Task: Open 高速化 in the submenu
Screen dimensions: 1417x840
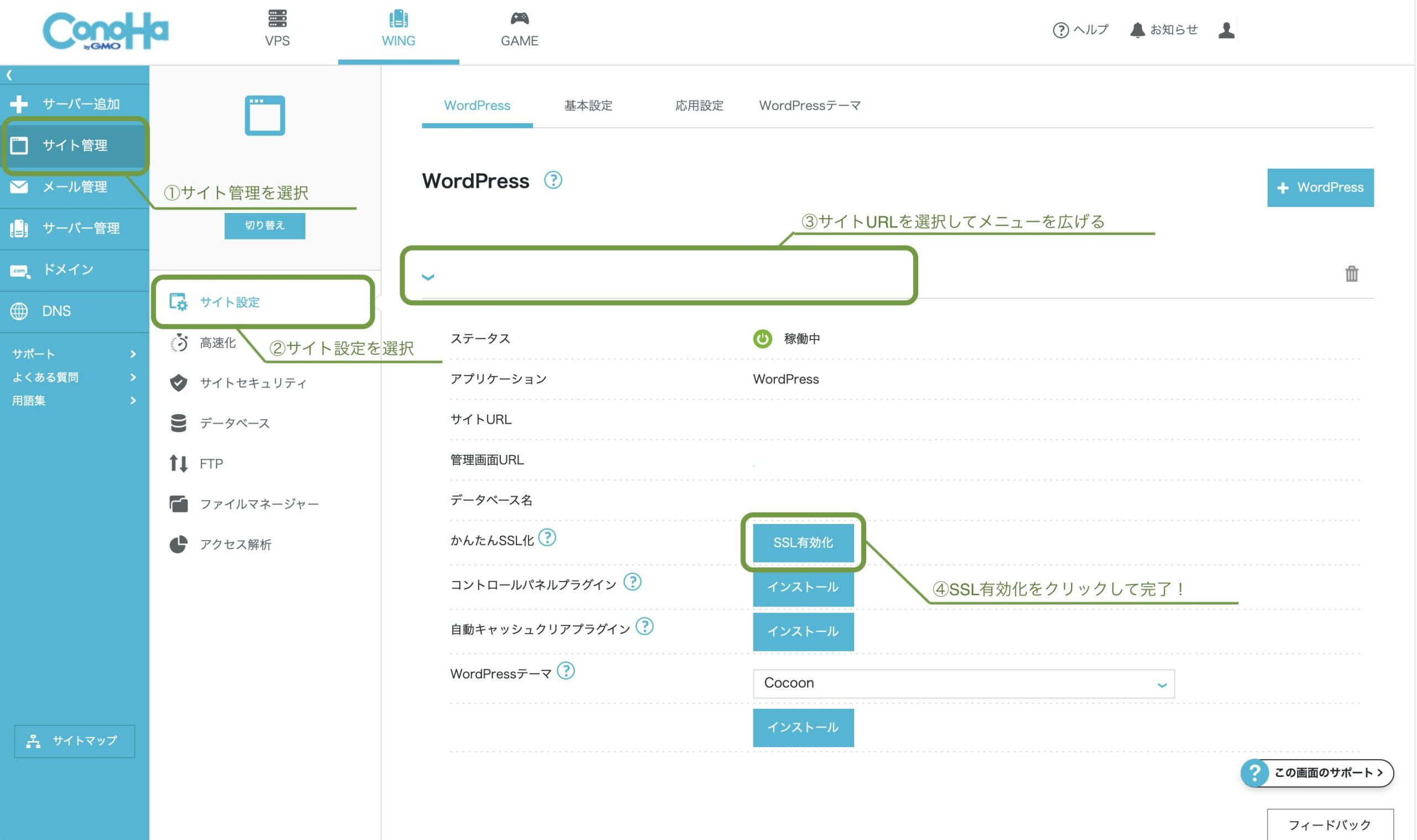Action: [203, 343]
